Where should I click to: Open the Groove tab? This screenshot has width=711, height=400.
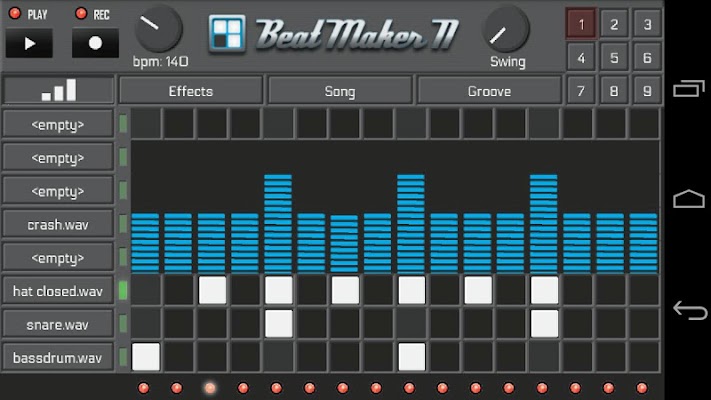tap(489, 91)
